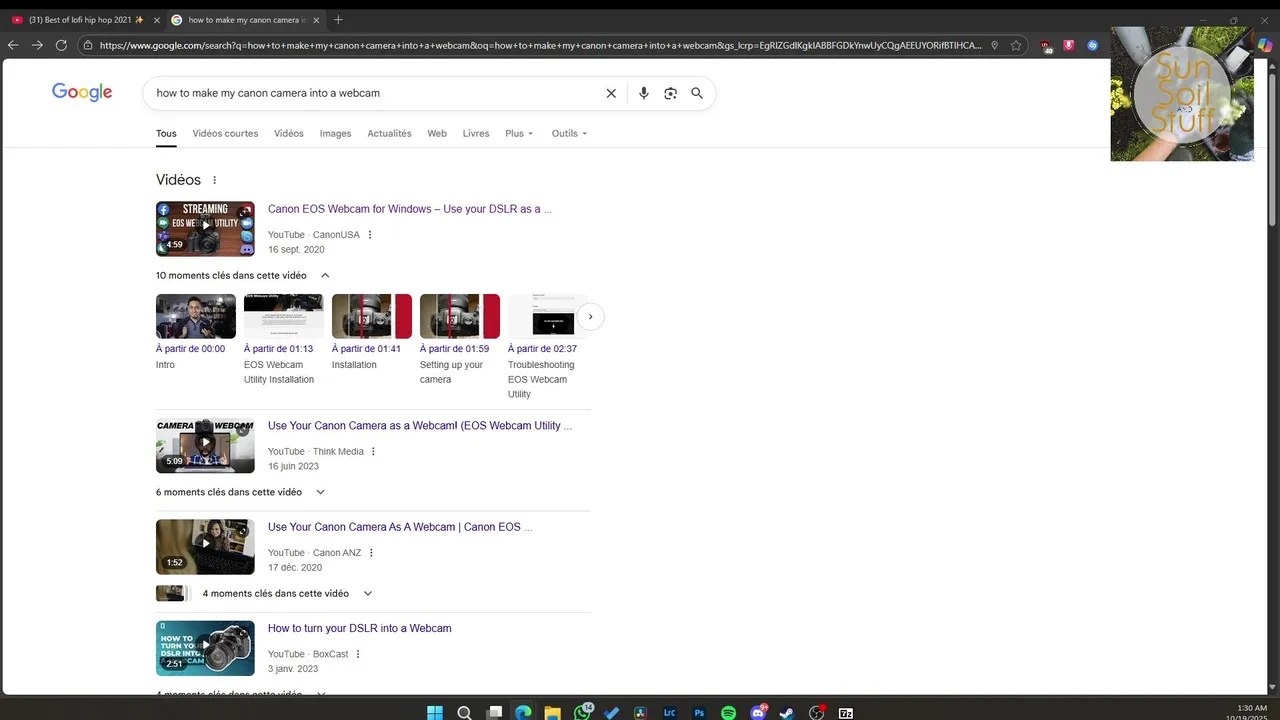
Task: Open Think Media EOS Webcam Utility link
Action: tap(420, 426)
